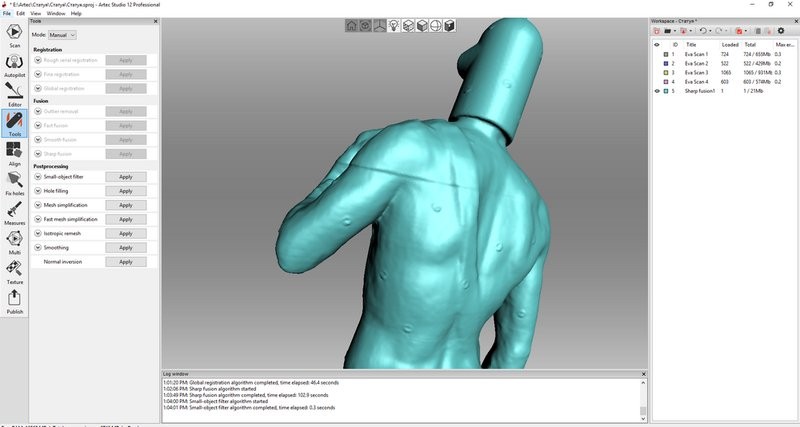Open the Texture tool
Image resolution: width=800 pixels, height=427 pixels.
(x=14, y=270)
